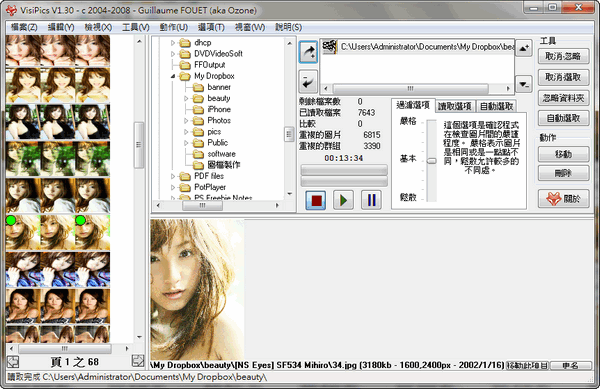600x389 pixels.
Task: Go to previous page of results
Action: [x=13, y=361]
